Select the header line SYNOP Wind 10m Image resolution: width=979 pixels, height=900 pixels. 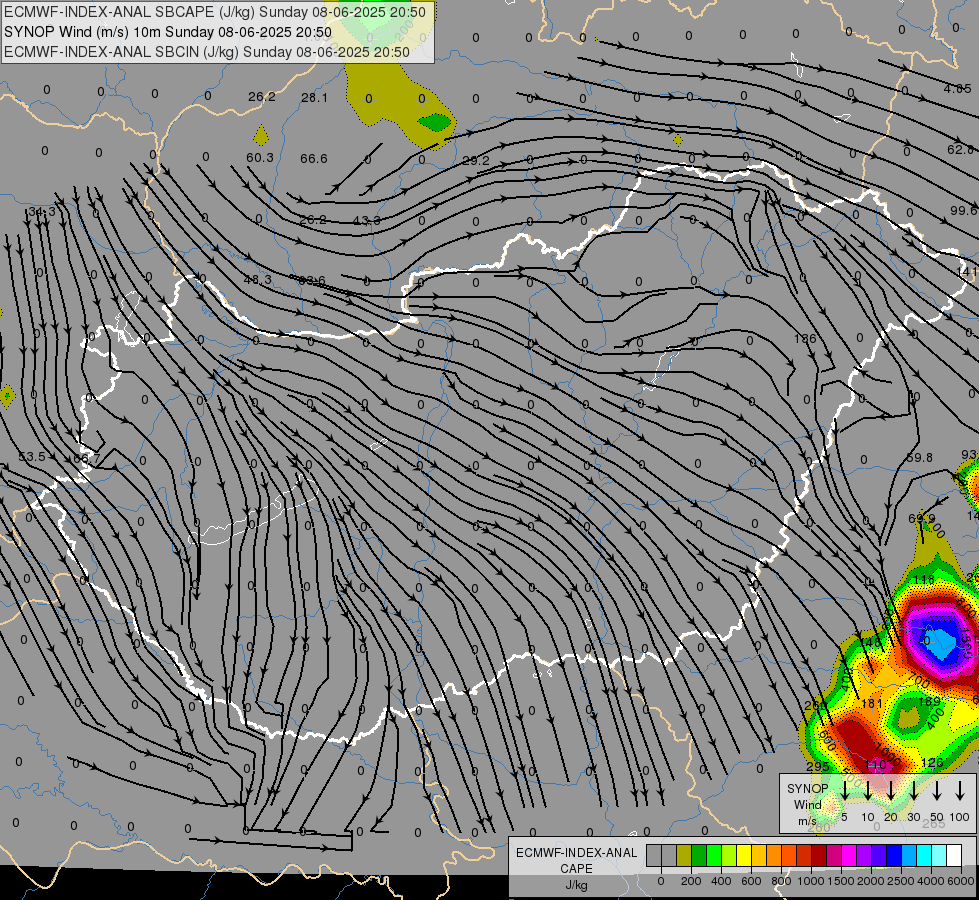[x=168, y=32]
